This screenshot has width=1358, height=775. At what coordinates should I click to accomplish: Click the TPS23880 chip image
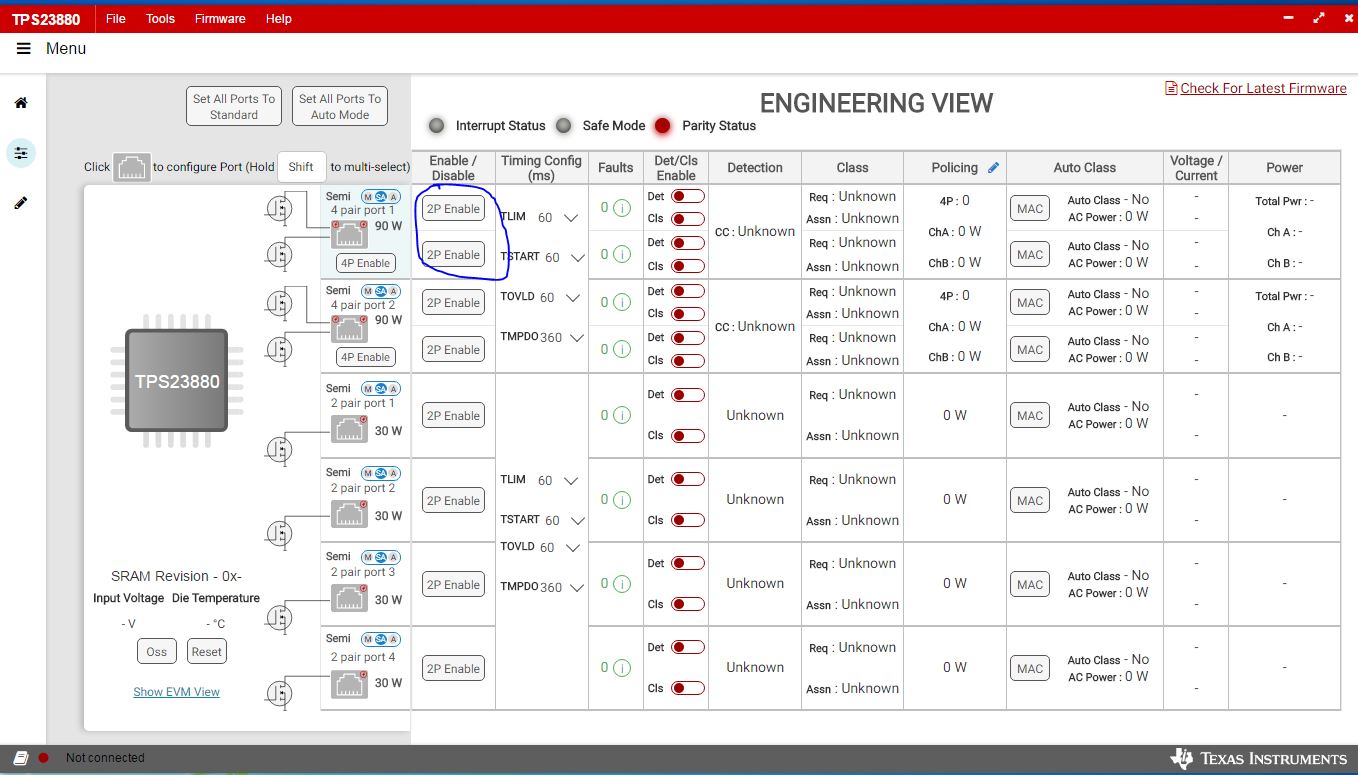click(176, 381)
